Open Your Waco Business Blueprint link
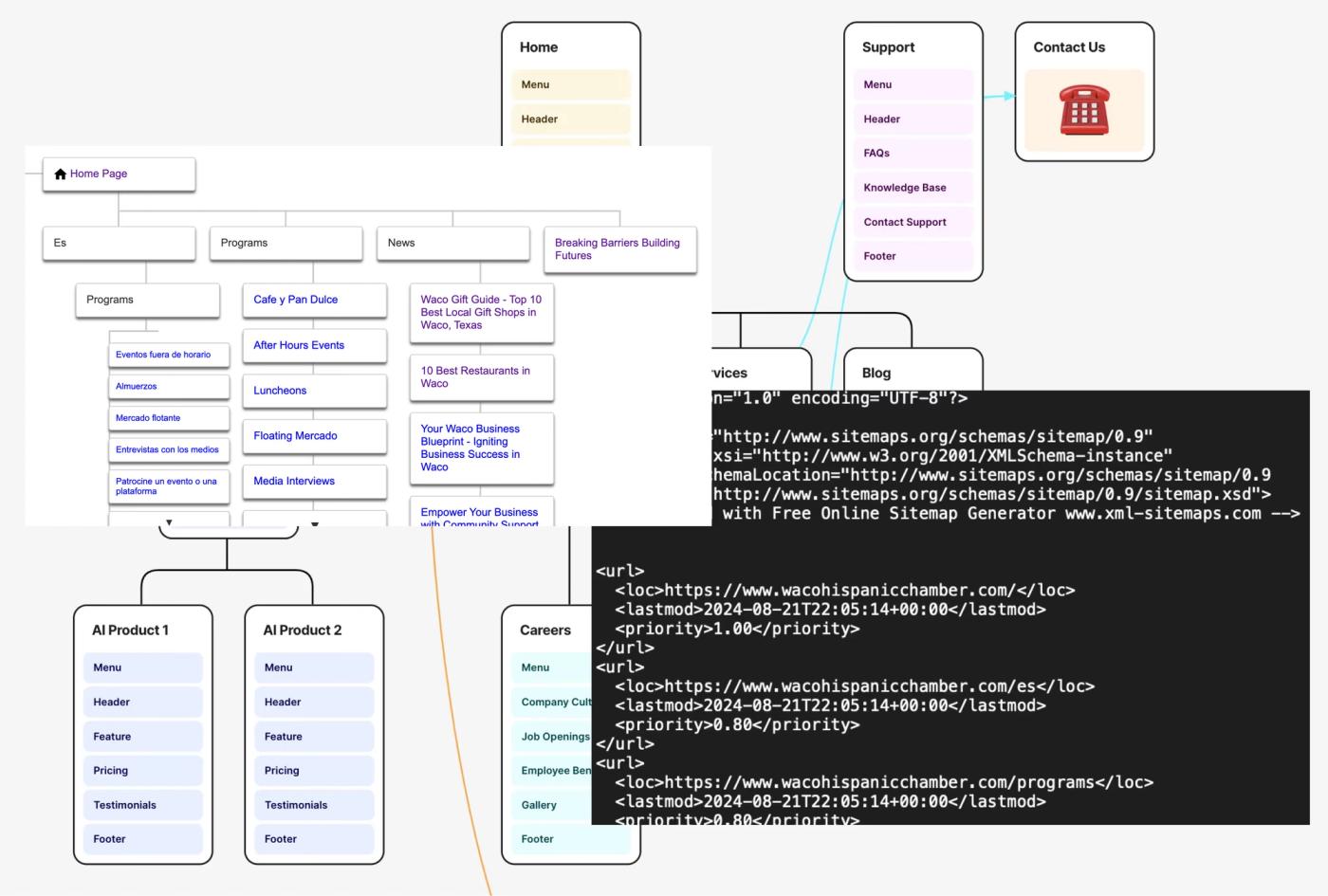1328x896 pixels. click(482, 448)
